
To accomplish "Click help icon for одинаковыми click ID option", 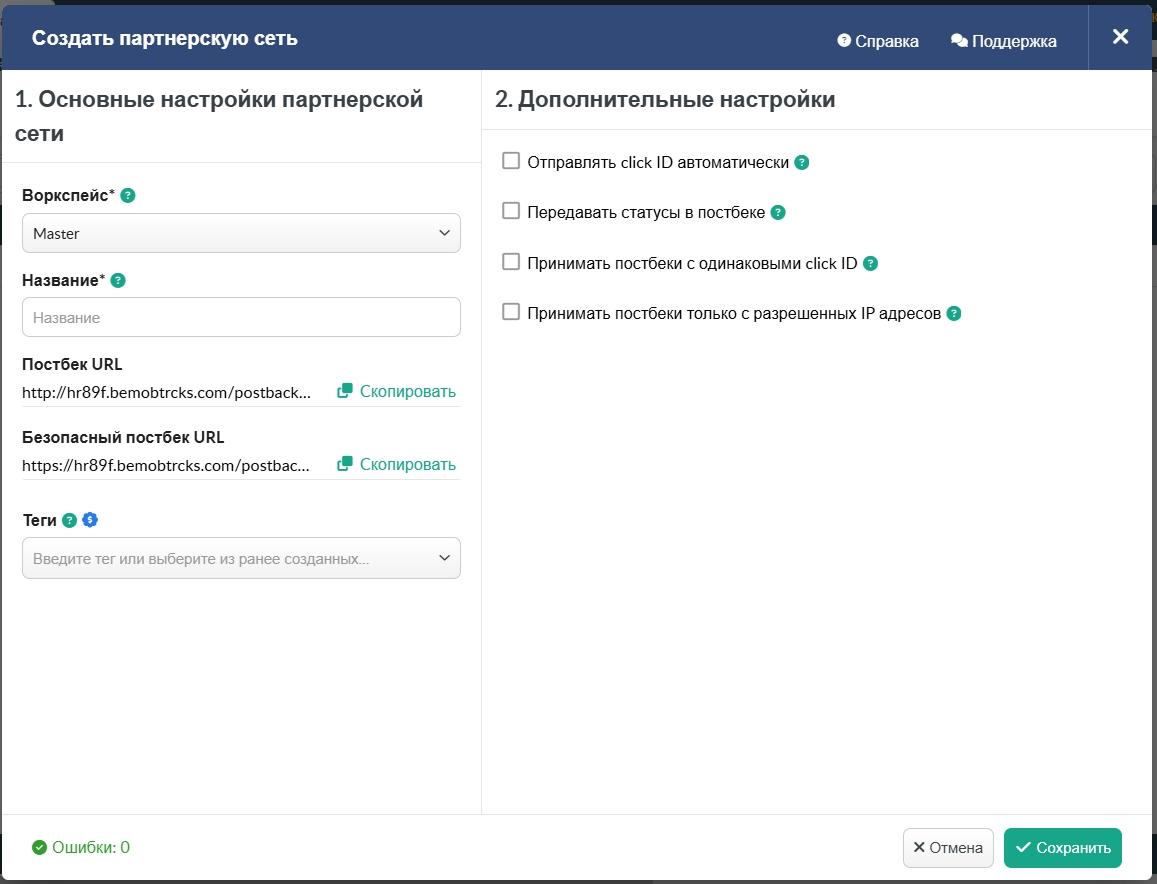I will click(x=871, y=263).
